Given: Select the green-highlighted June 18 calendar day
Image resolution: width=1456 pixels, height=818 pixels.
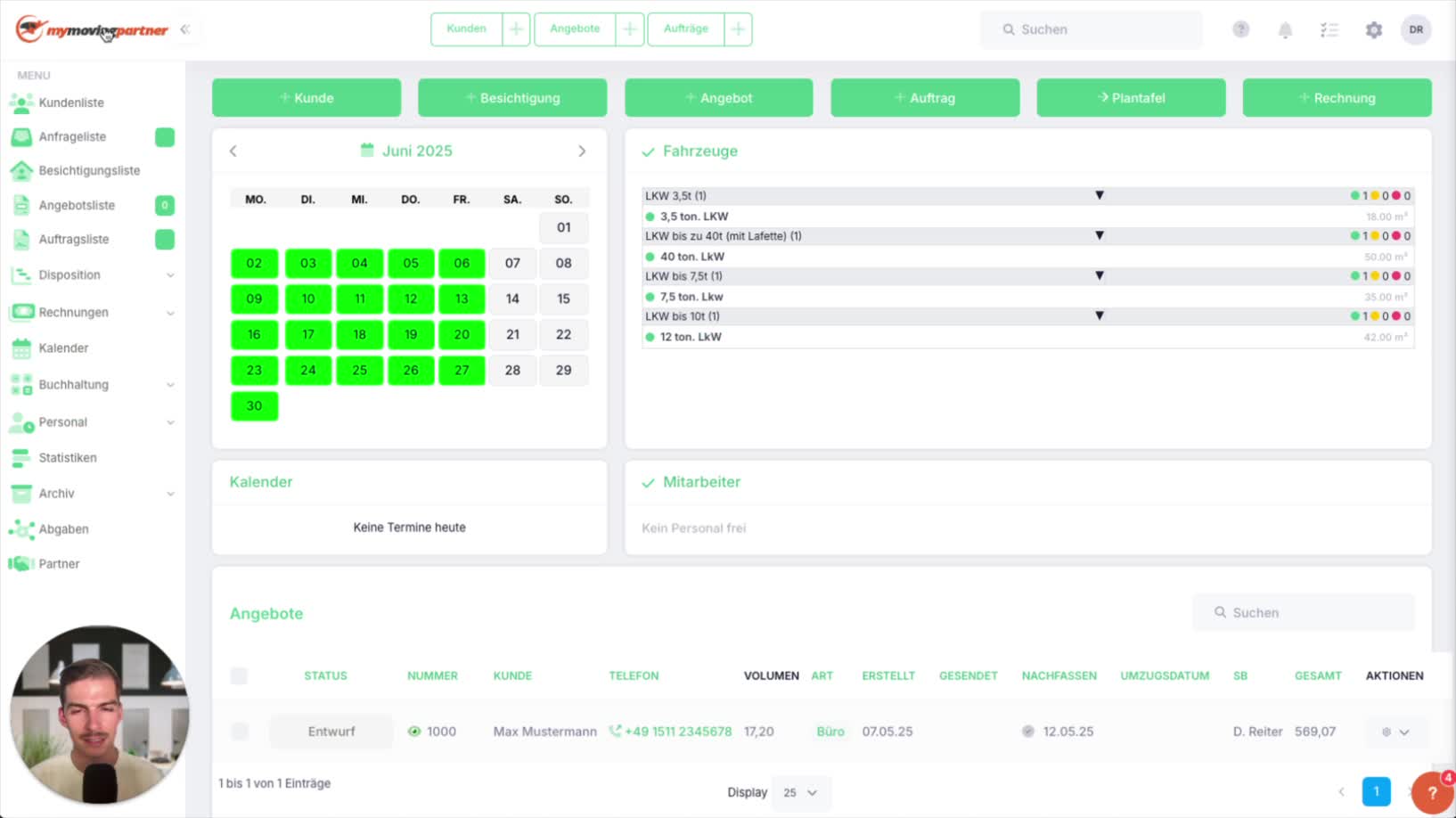Looking at the screenshot, I should (x=359, y=334).
